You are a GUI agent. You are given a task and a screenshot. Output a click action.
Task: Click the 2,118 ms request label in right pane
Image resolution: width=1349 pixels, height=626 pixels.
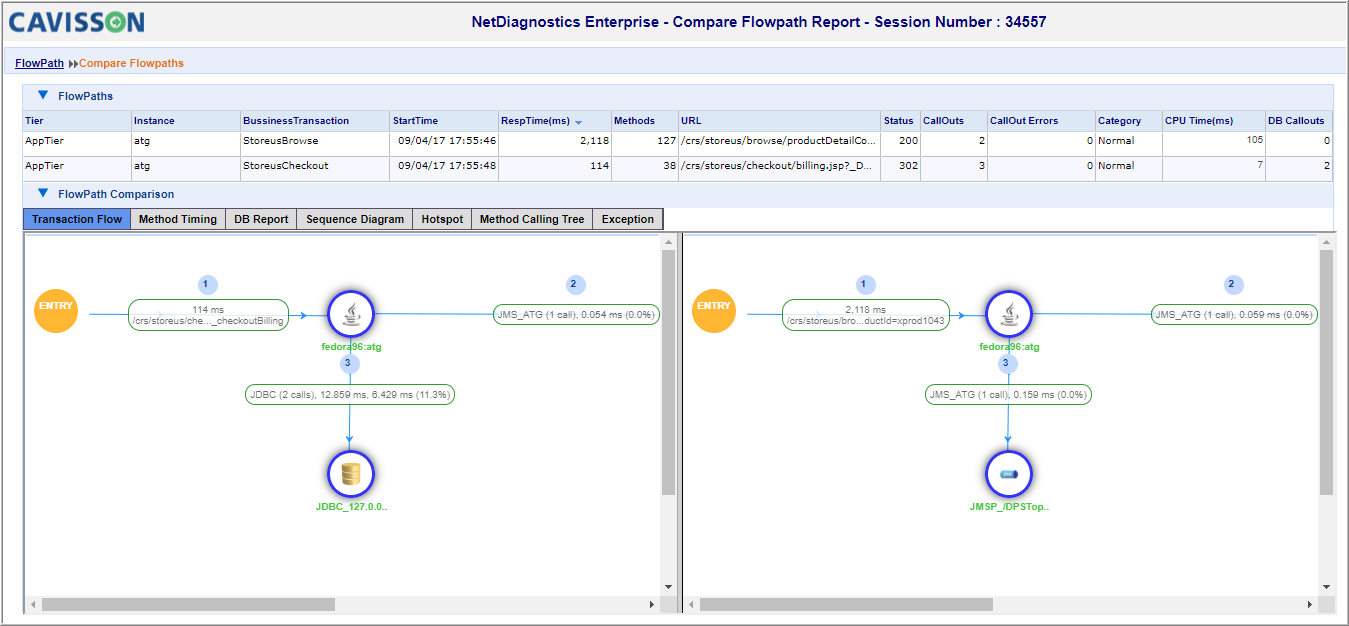[866, 315]
